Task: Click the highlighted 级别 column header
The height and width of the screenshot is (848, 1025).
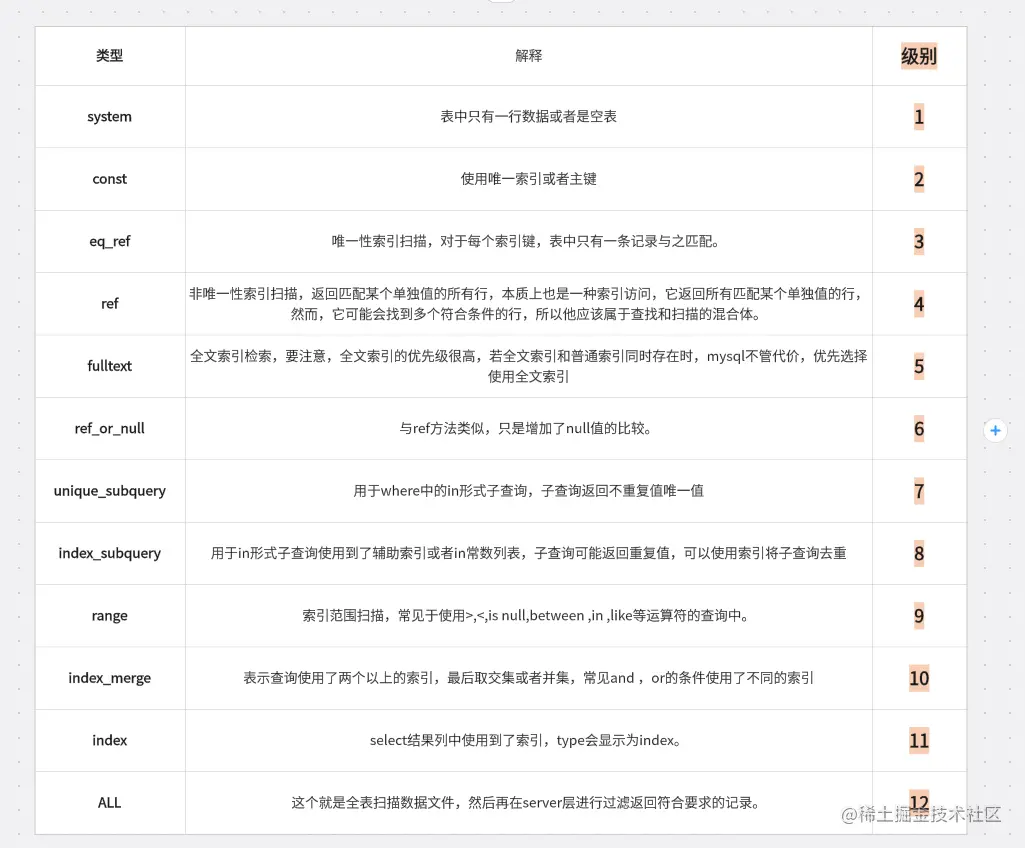Action: point(918,56)
